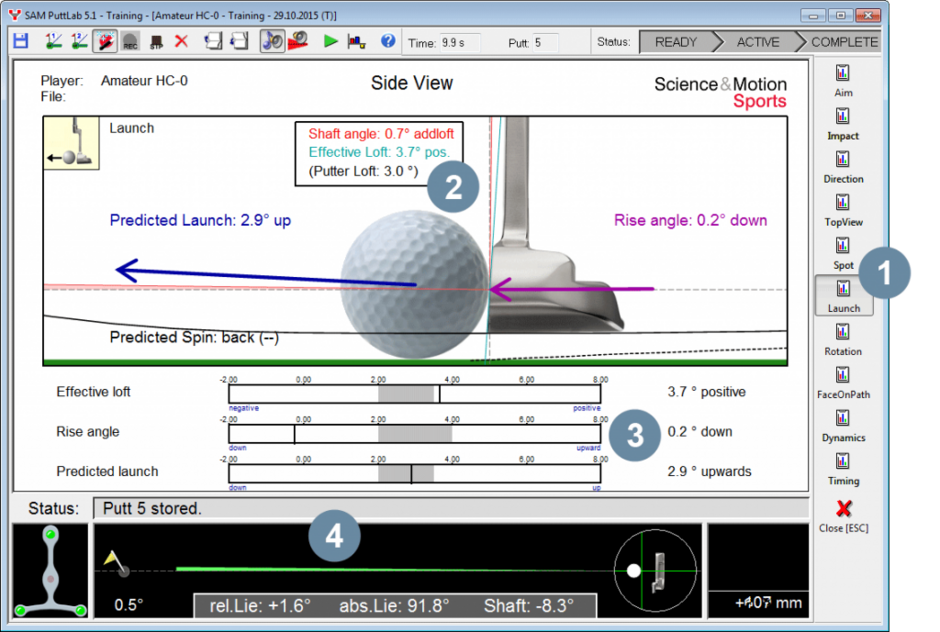Image resolution: width=940 pixels, height=632 pixels.
Task: Click the '(Putter Loft: 3.0 °)' text
Action: point(363,171)
